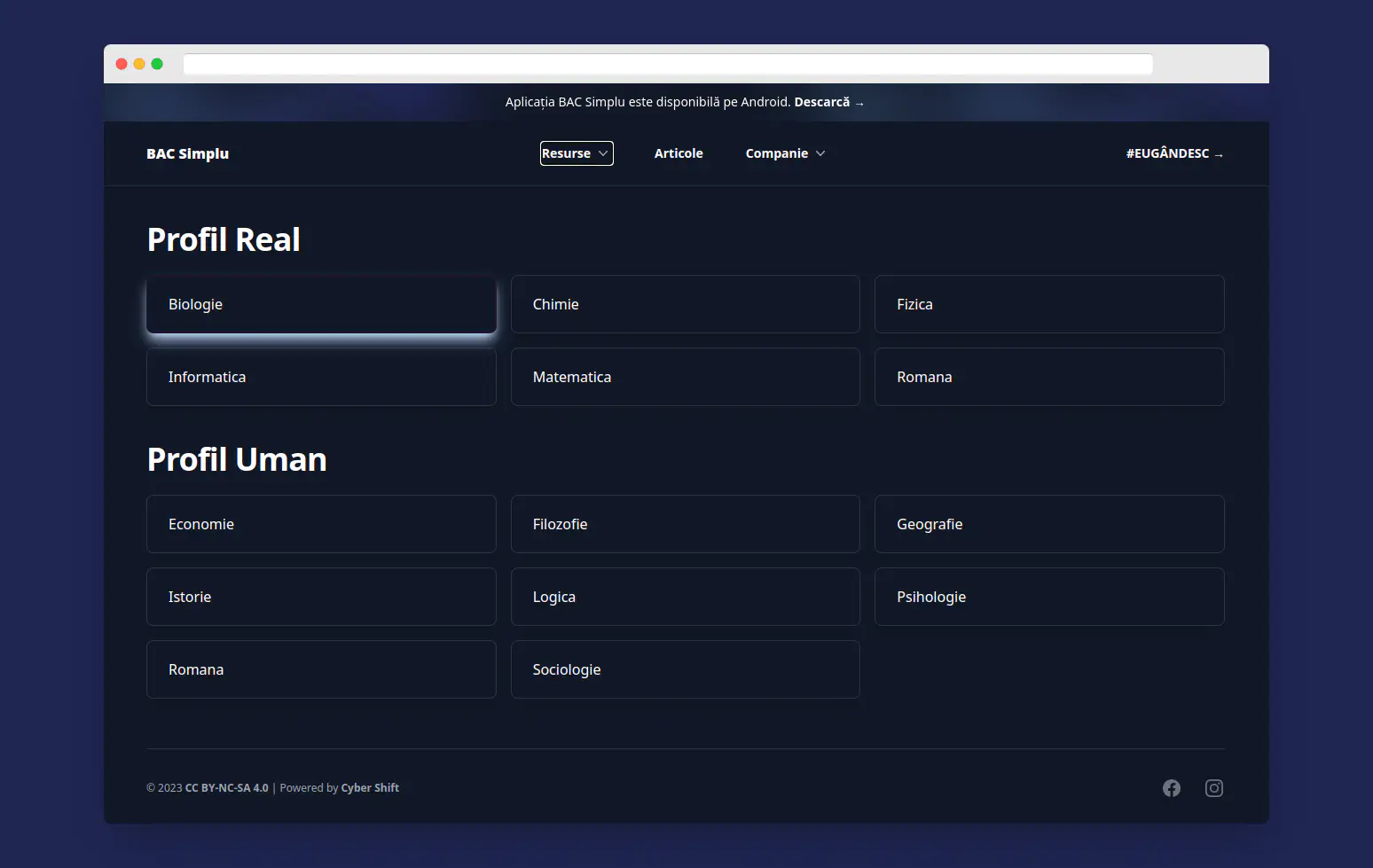Image resolution: width=1373 pixels, height=868 pixels.
Task: Open the Facebook page icon in footer
Action: [1172, 787]
